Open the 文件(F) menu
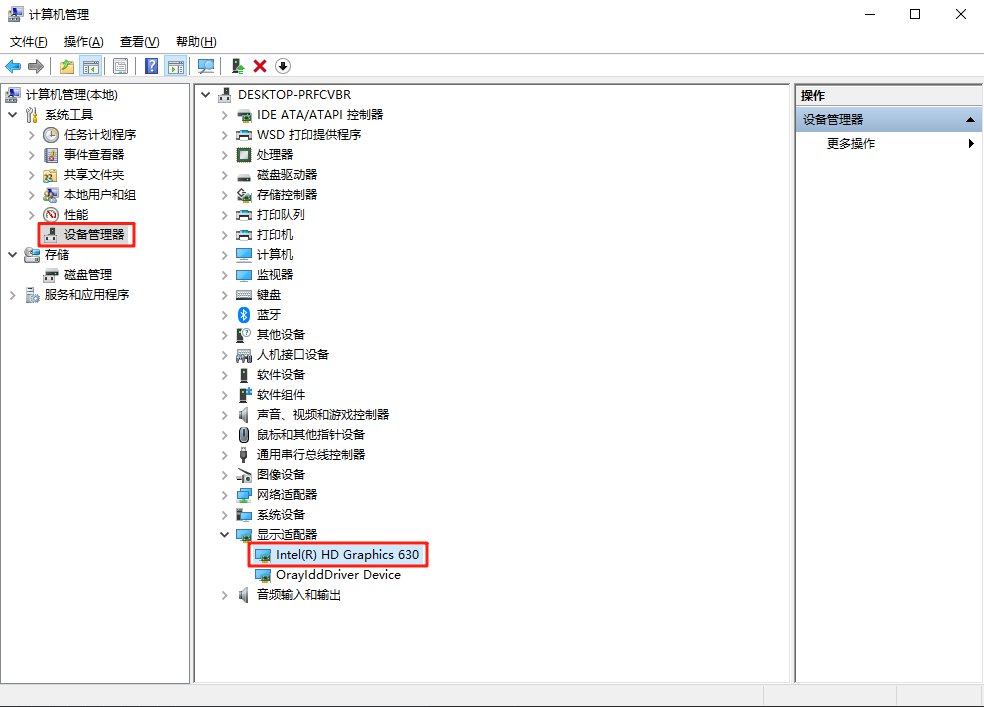 click(x=28, y=41)
